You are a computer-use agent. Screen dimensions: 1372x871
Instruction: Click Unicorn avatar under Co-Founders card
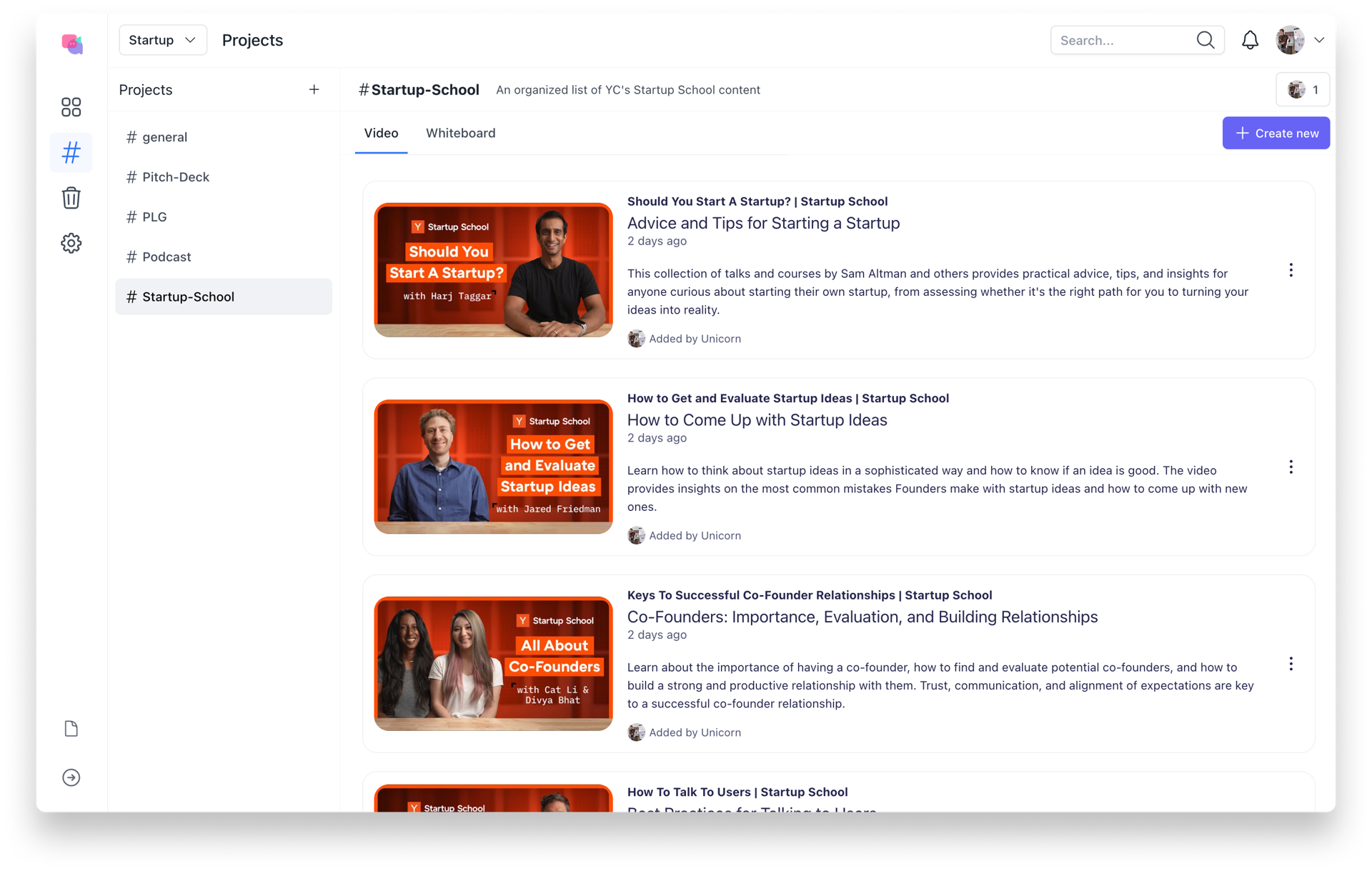click(636, 732)
